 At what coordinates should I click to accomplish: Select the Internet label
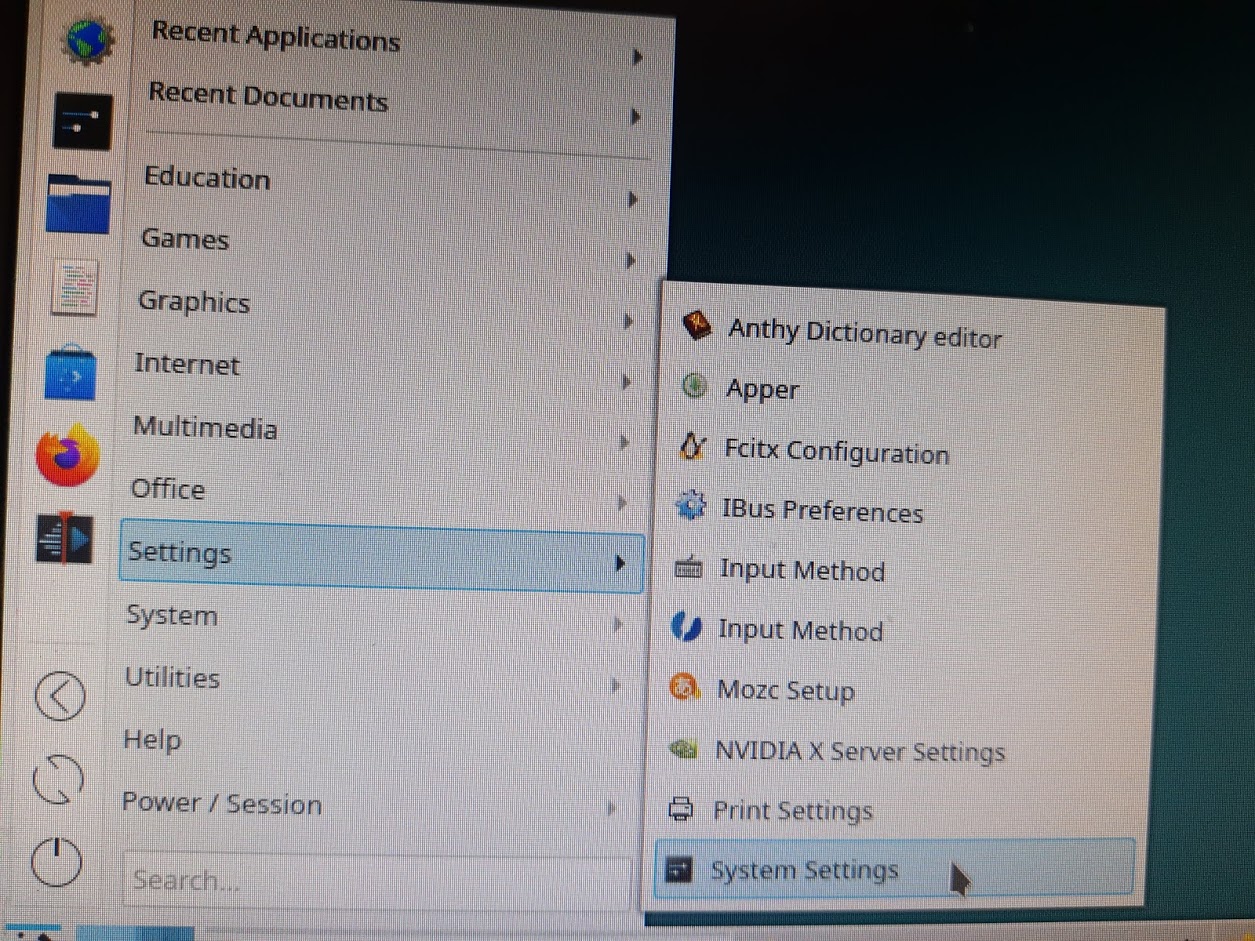coord(187,364)
